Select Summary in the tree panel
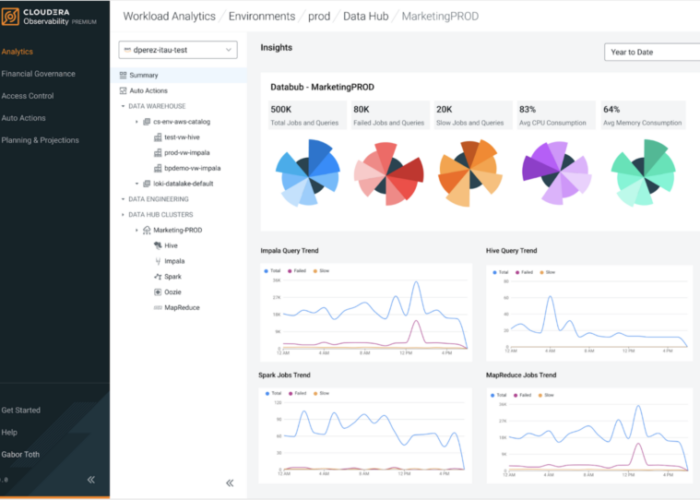The image size is (700, 500). pos(179,75)
